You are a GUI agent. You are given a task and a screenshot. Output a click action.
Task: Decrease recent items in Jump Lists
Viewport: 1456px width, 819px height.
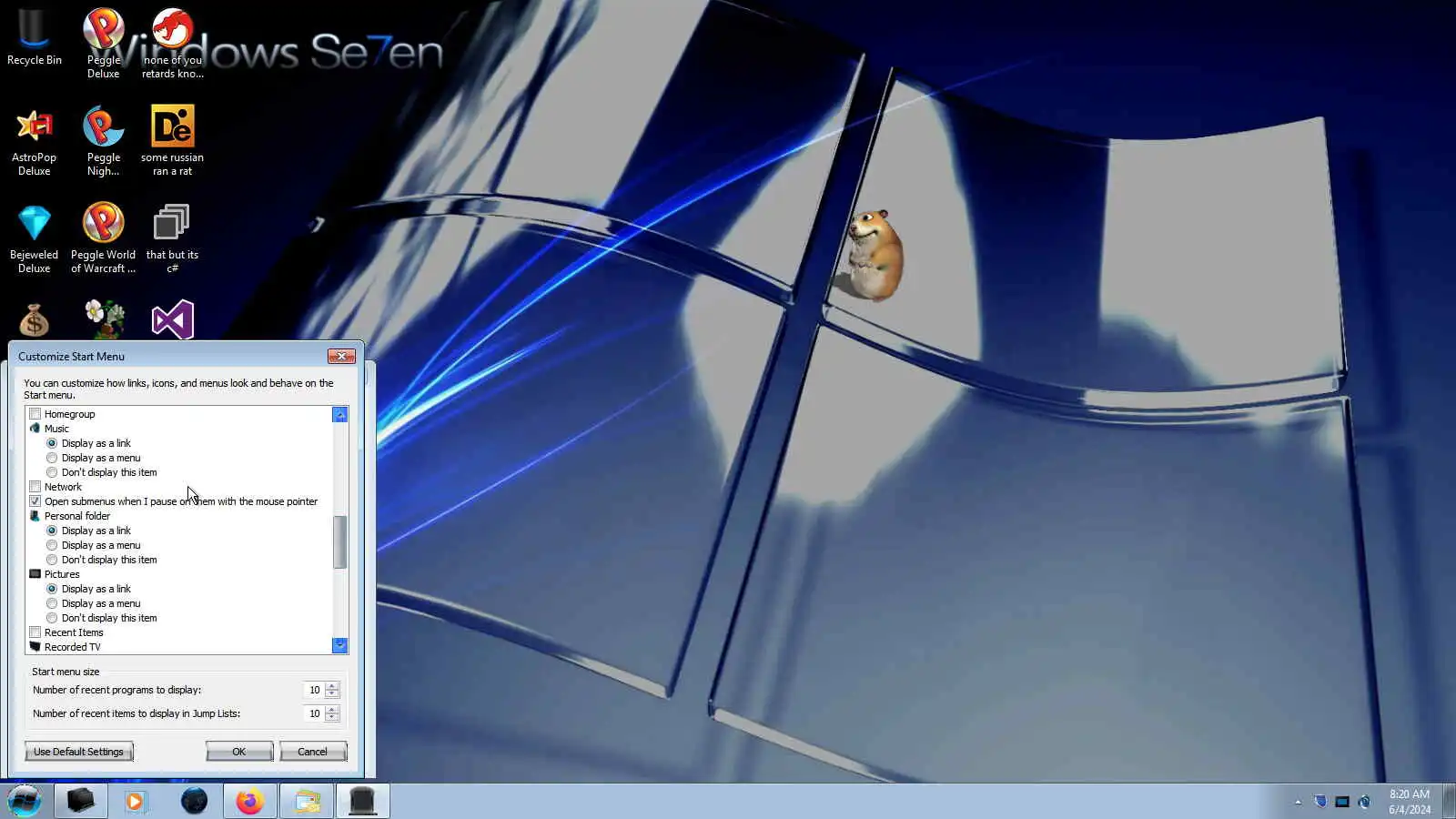[332, 718]
